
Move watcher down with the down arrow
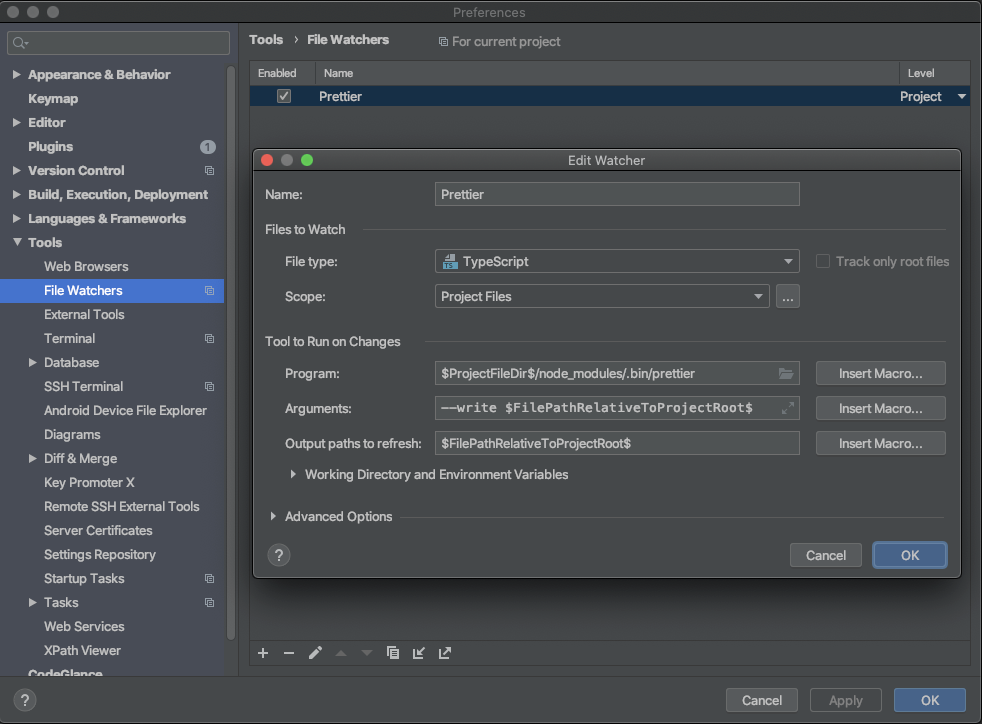(367, 653)
